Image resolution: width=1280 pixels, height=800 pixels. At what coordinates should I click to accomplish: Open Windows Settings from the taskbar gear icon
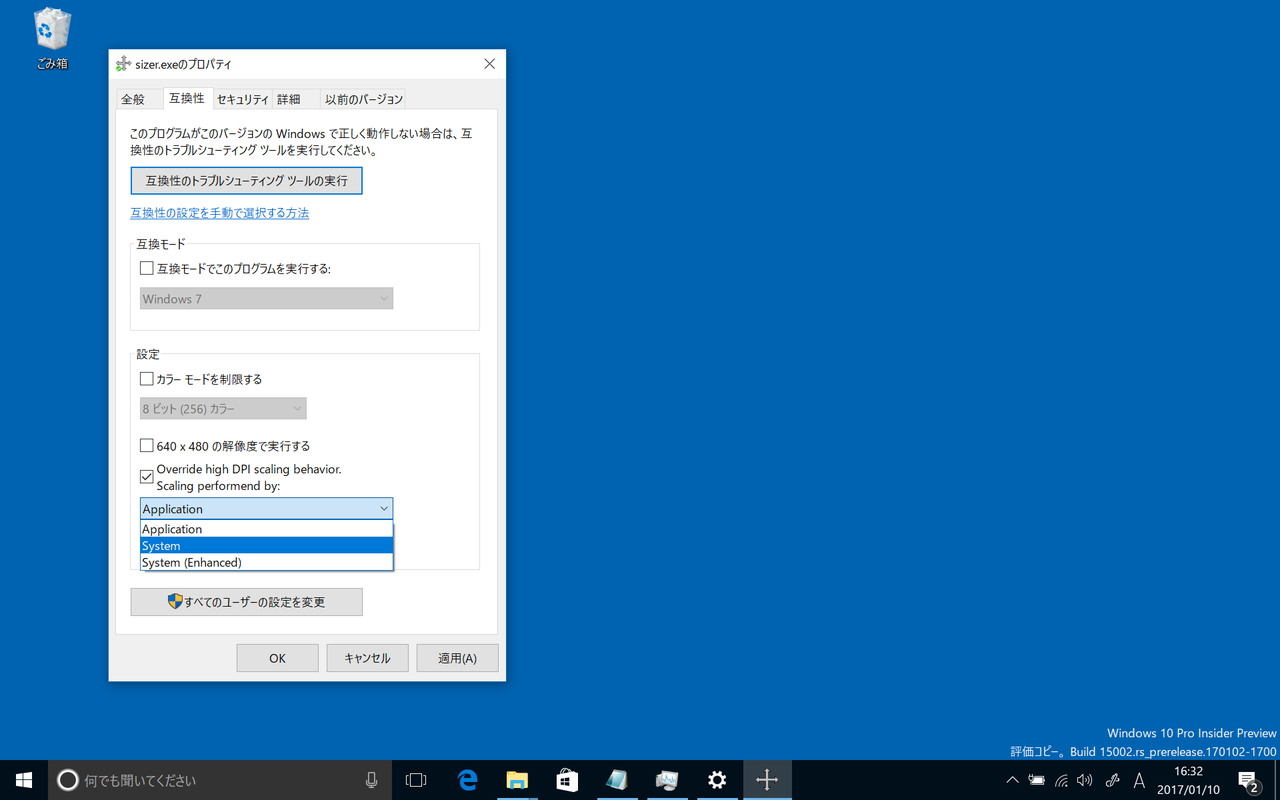(x=717, y=779)
